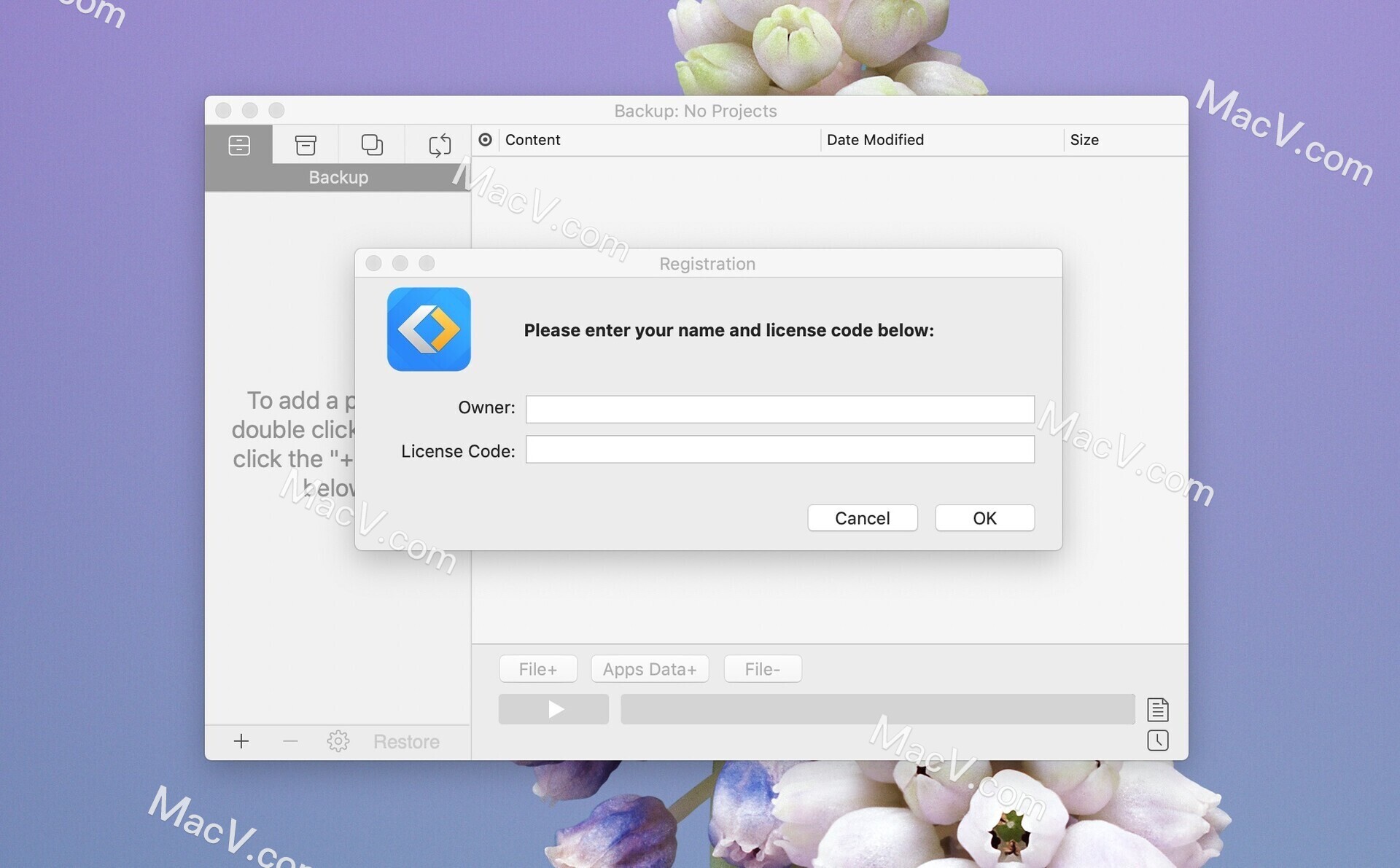Start the backup with the play control
Image resolution: width=1400 pixels, height=868 pixels.
coord(553,708)
